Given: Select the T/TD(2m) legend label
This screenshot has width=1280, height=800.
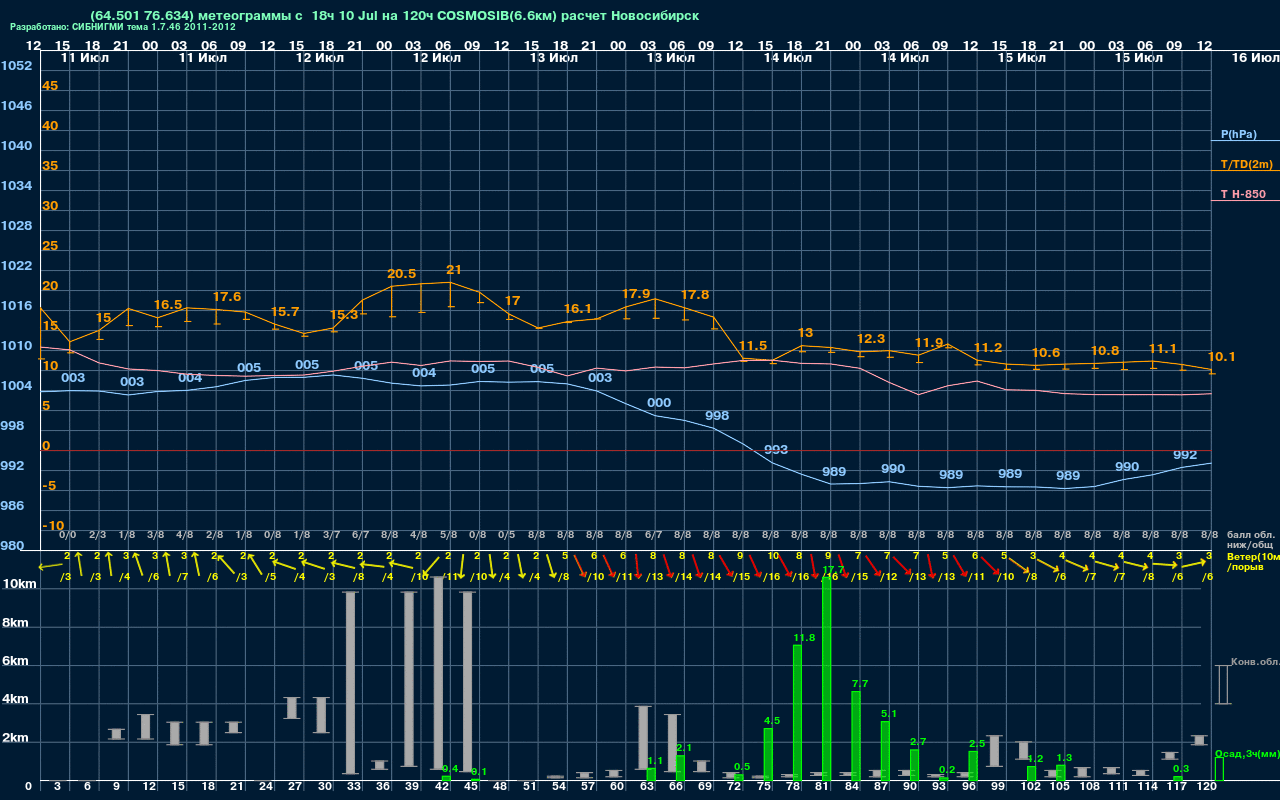Looking at the screenshot, I should (1246, 164).
